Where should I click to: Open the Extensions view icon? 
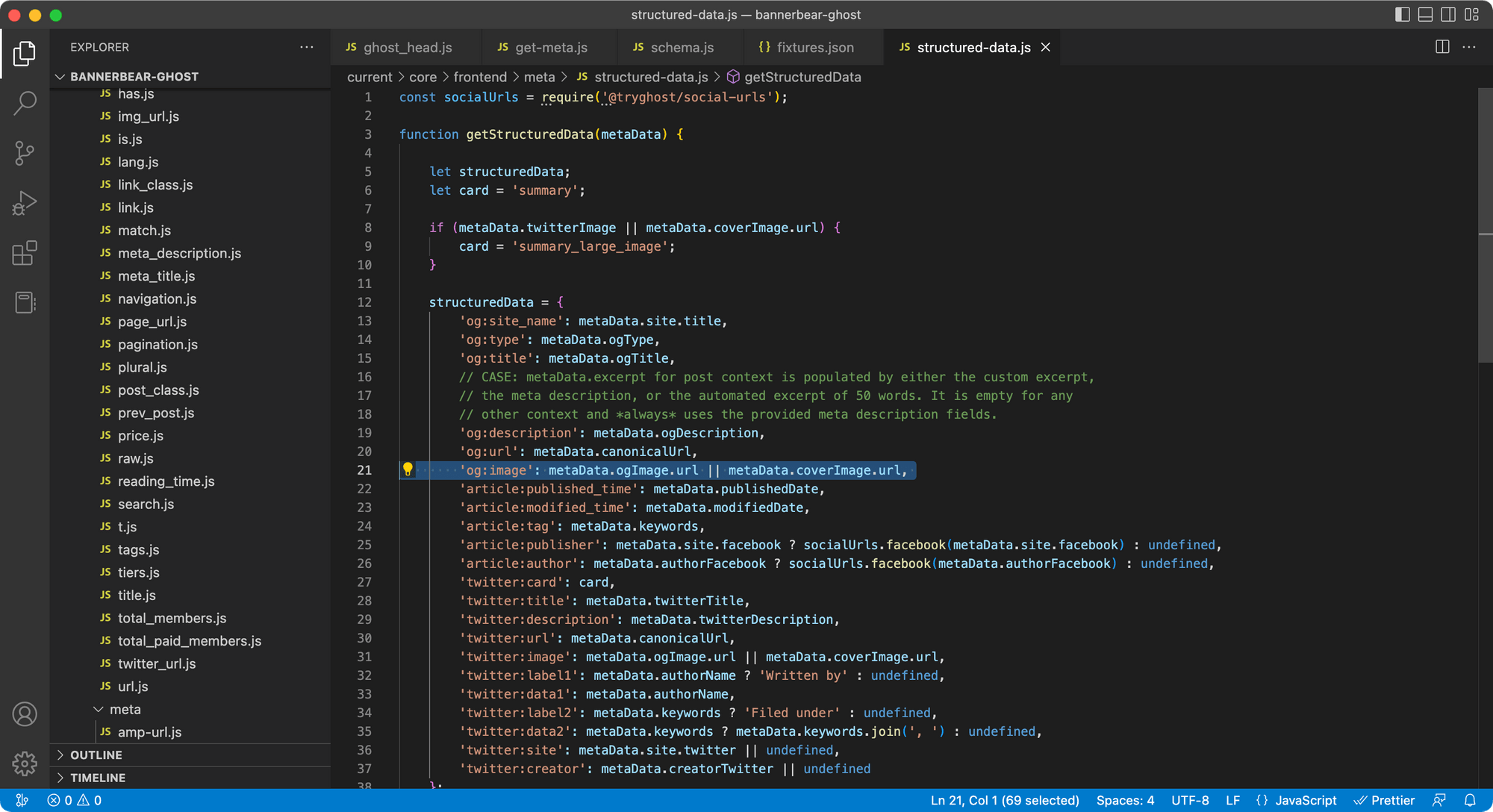[25, 253]
